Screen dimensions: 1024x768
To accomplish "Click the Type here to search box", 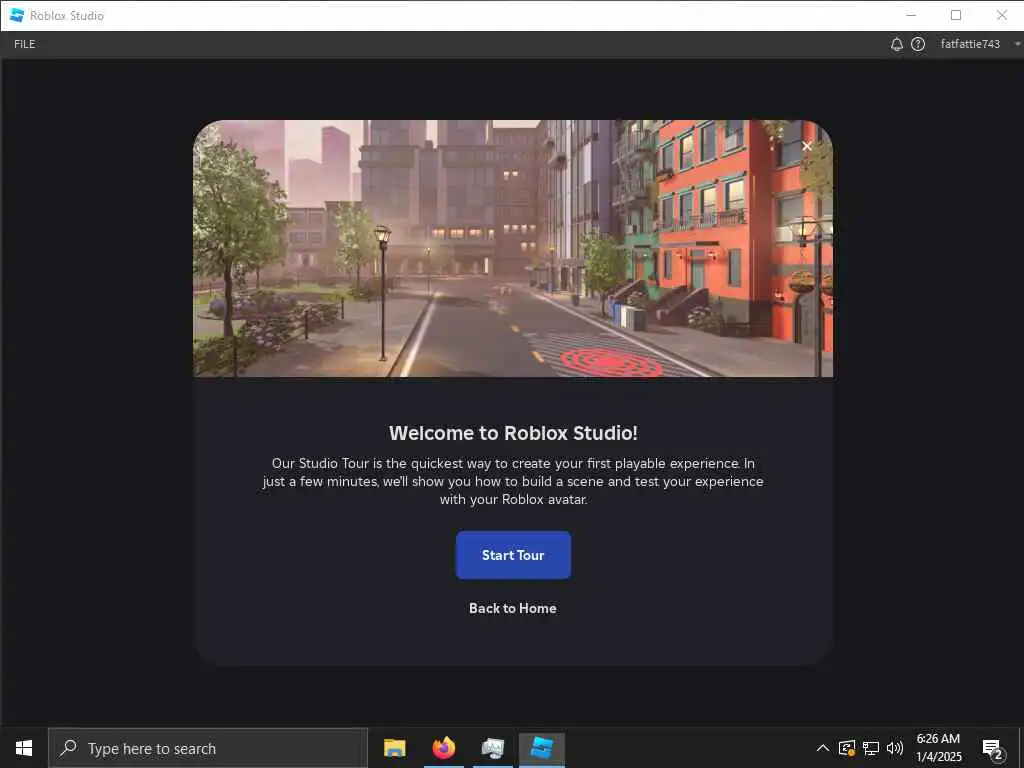I will pyautogui.click(x=208, y=748).
